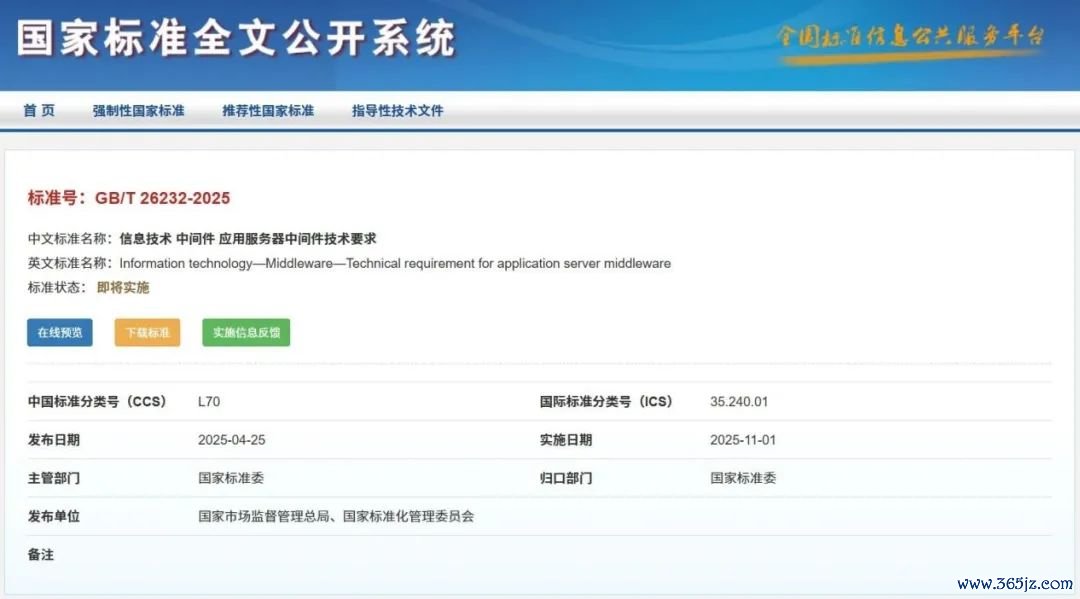
Task: Click the 中国标准分类号（CCS） label
Action: 97,401
